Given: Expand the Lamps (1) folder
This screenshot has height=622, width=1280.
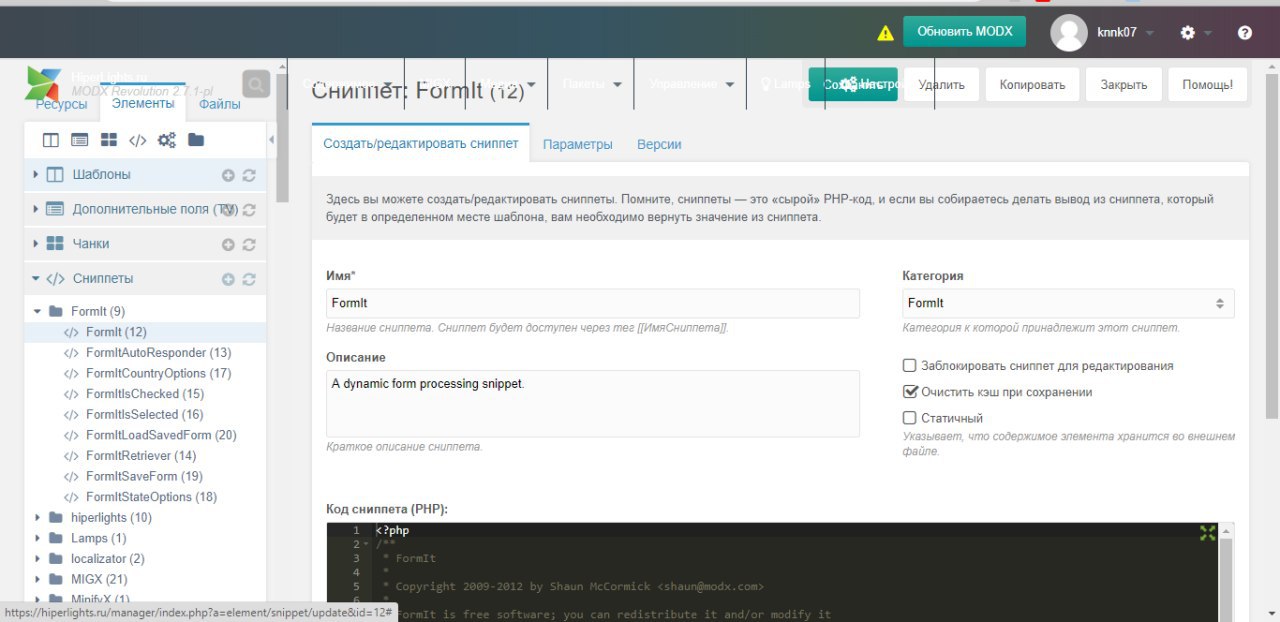Looking at the screenshot, I should [x=38, y=538].
